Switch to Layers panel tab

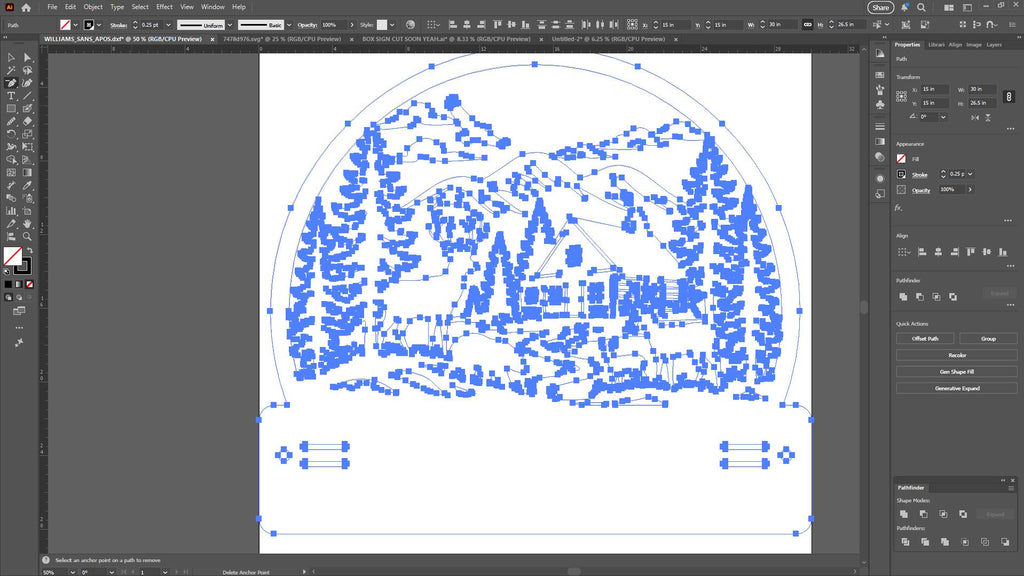pyautogui.click(x=994, y=44)
